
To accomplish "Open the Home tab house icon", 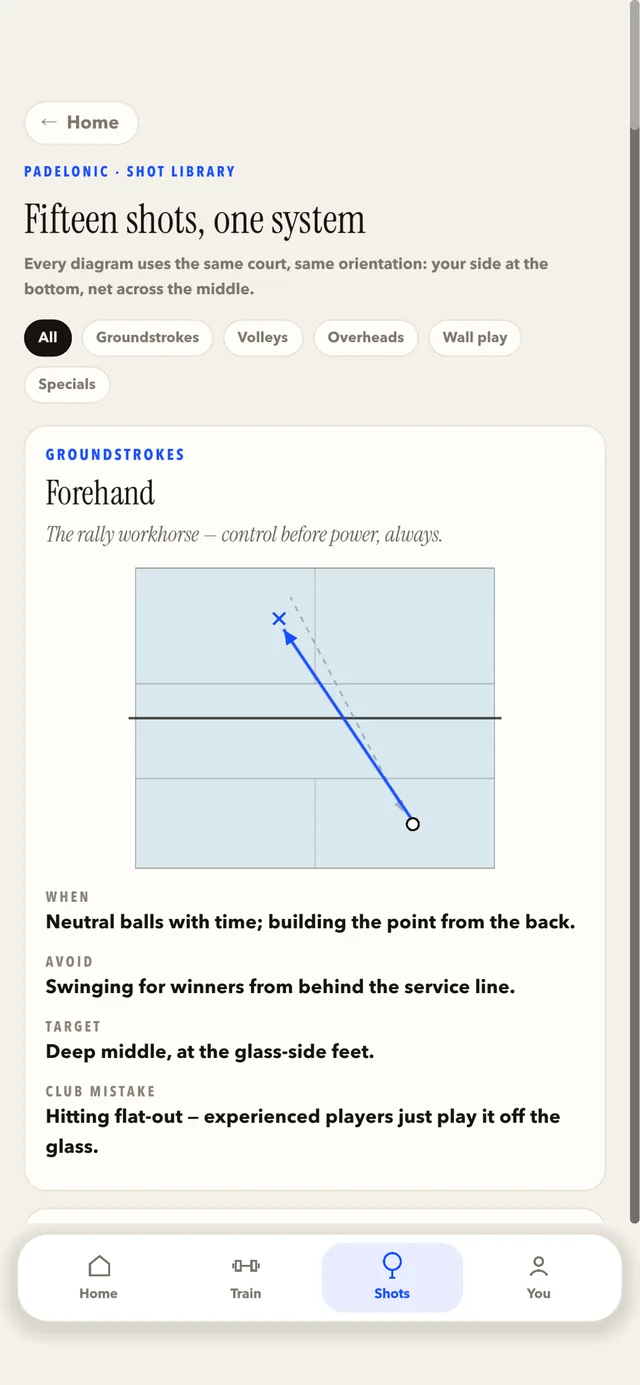I will 99,1266.
